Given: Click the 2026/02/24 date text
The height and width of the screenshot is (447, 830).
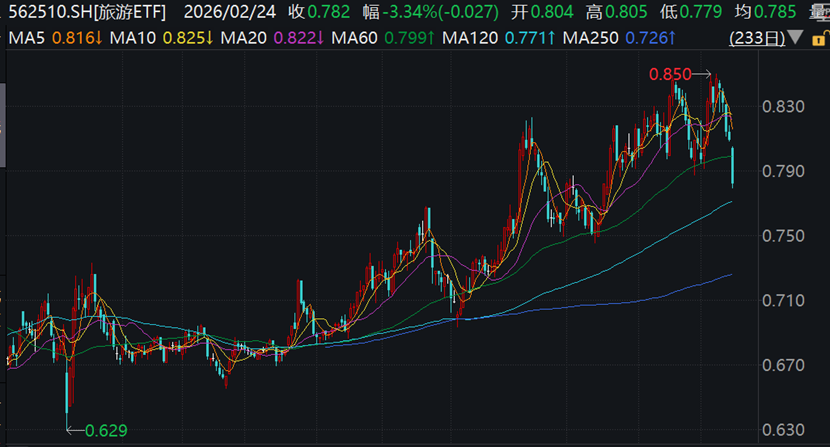Looking at the screenshot, I should tap(230, 13).
